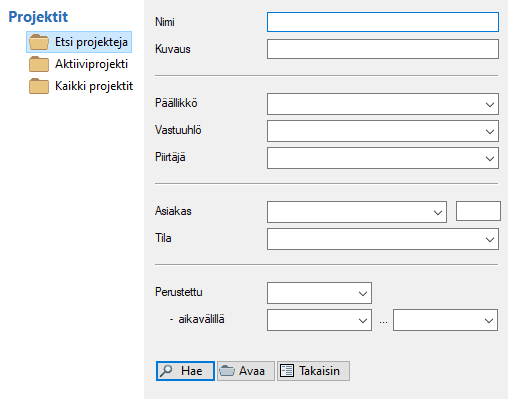
Task: Click the open-folder icon on Avaa button
Action: point(227,371)
